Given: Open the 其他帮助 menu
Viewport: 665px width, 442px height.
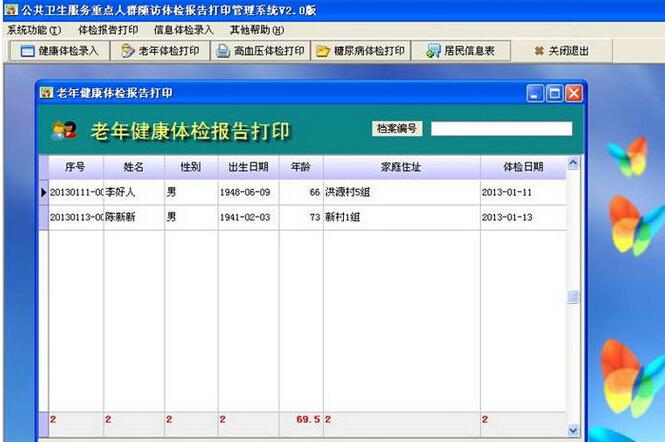Looking at the screenshot, I should pos(257,30).
